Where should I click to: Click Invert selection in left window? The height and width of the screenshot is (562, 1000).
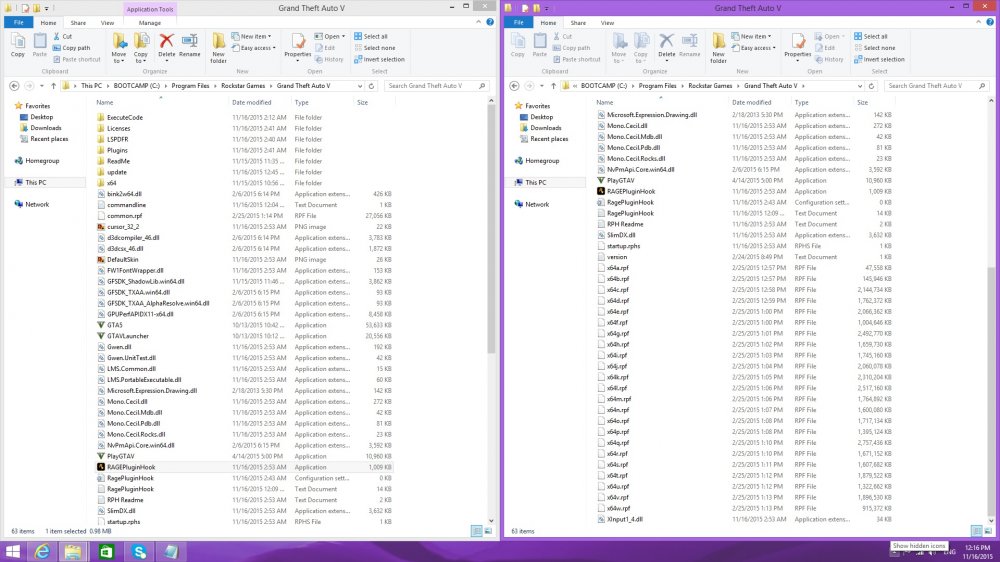379,59
